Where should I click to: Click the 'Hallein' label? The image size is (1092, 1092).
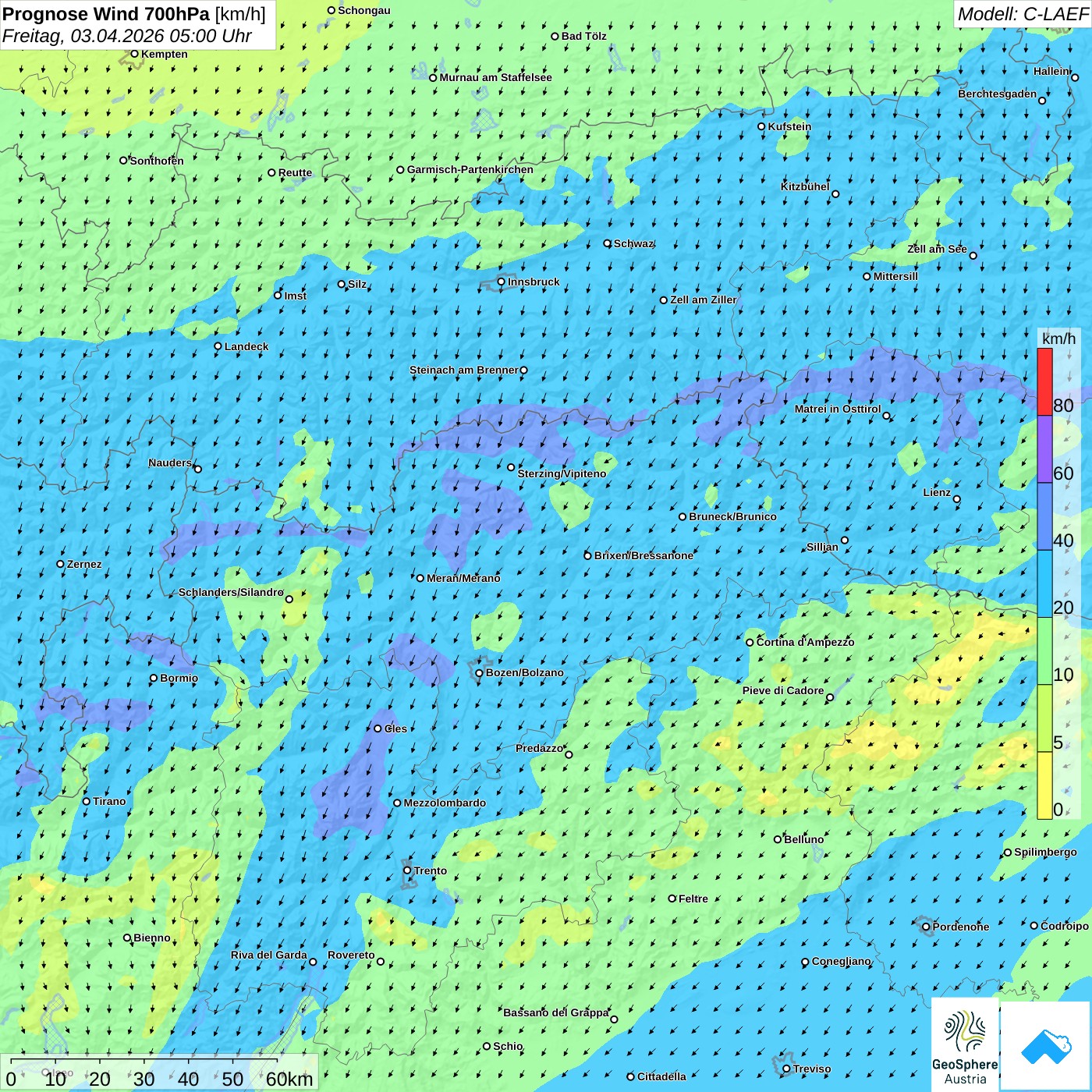1051,71
